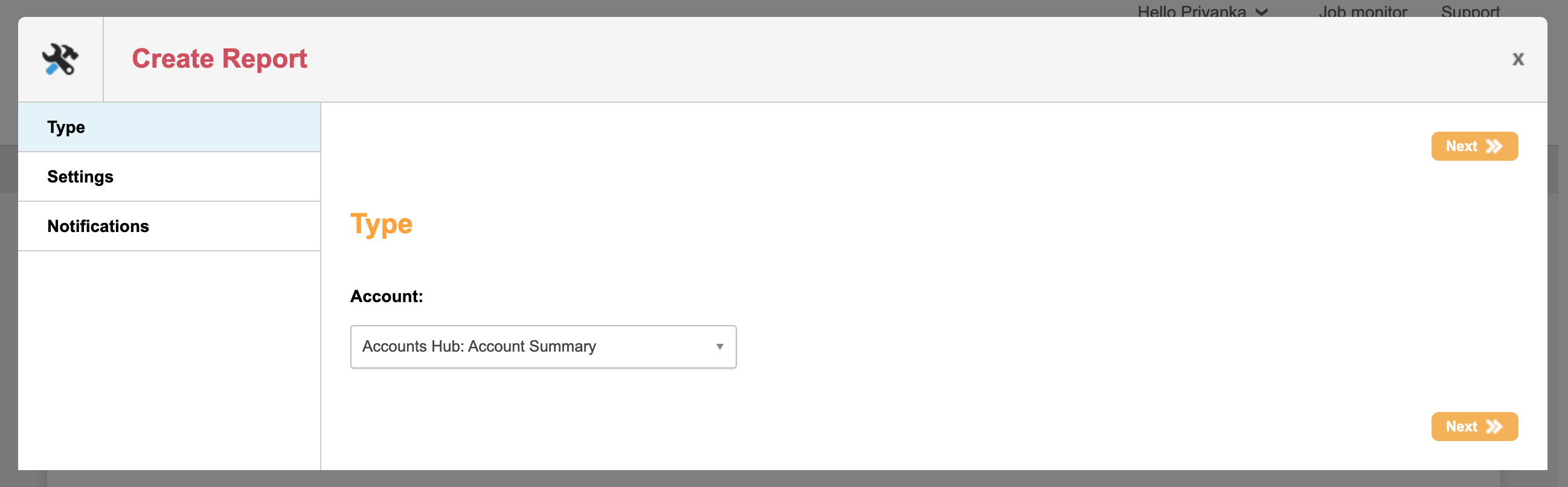
Task: Open the Support link in header
Action: [x=1470, y=11]
